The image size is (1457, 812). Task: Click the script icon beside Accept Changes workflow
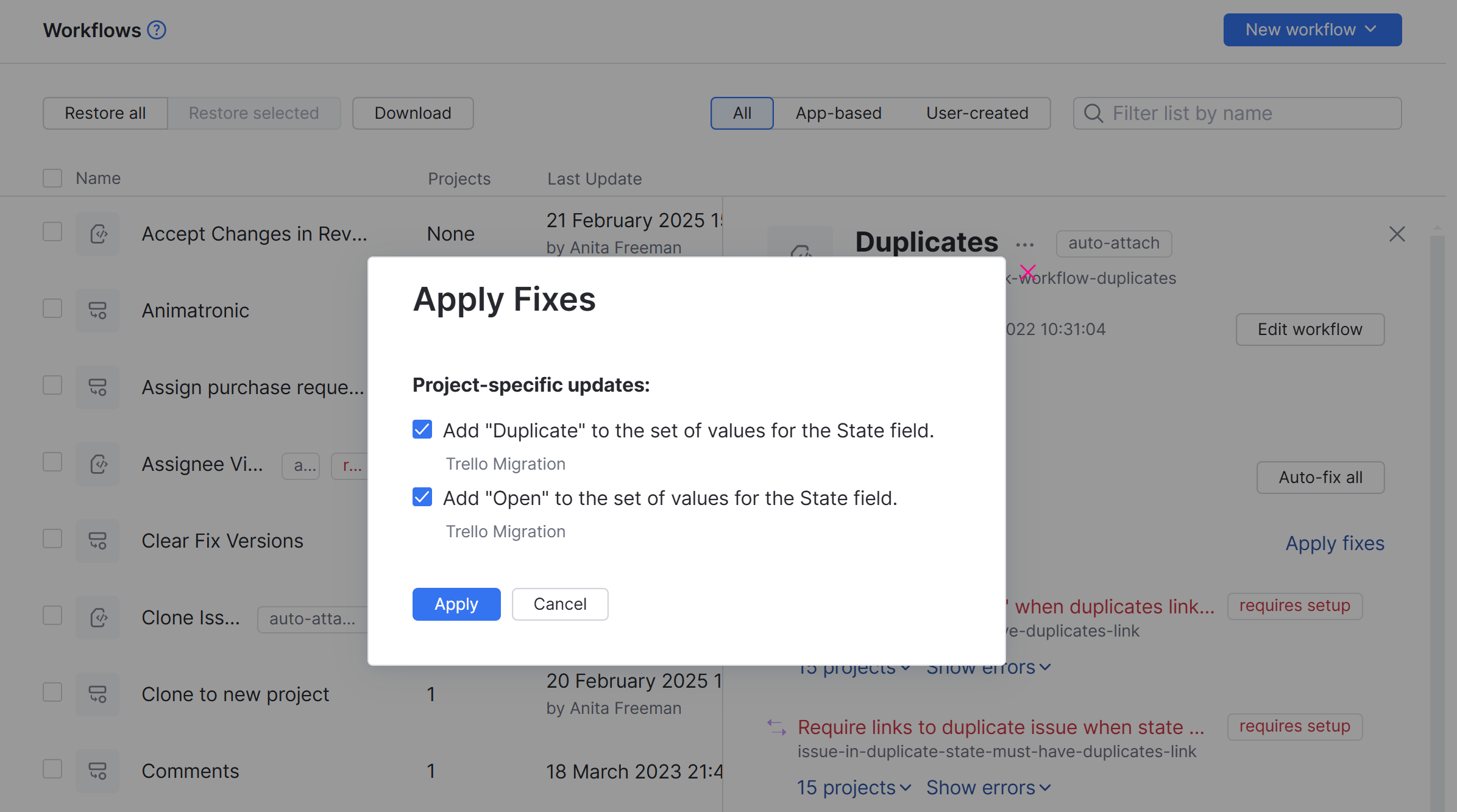point(97,233)
